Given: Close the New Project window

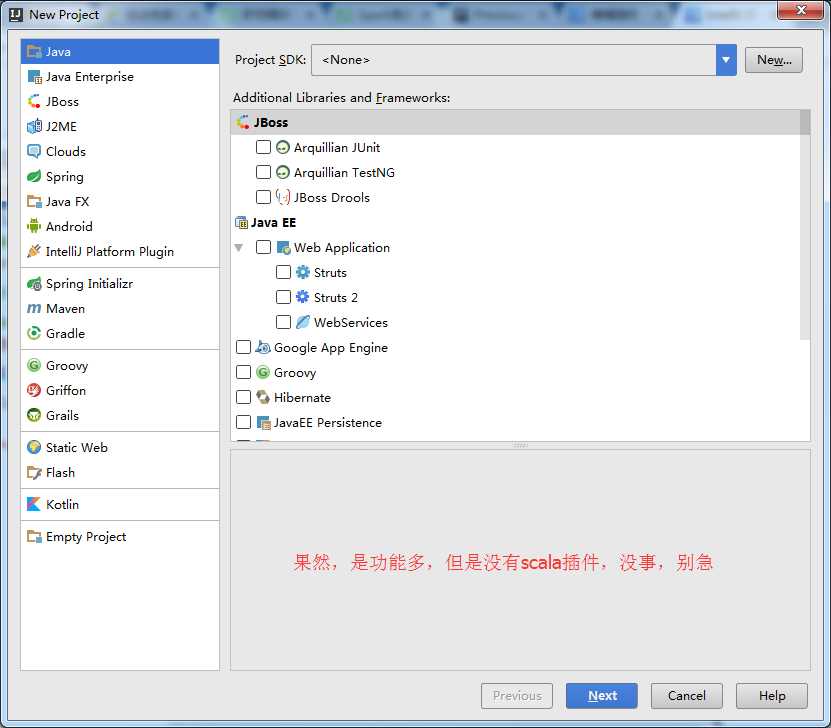Looking at the screenshot, I should (x=800, y=10).
